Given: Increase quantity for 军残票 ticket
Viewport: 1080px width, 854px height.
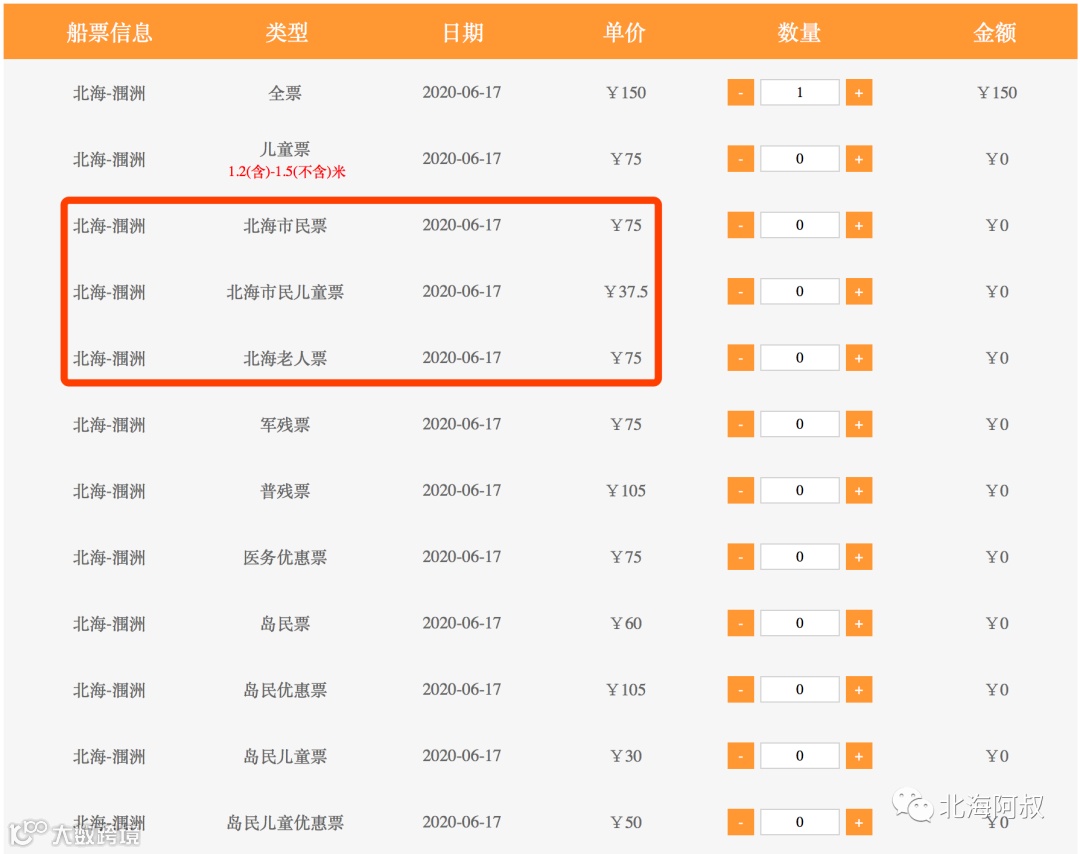Looking at the screenshot, I should pos(859,424).
